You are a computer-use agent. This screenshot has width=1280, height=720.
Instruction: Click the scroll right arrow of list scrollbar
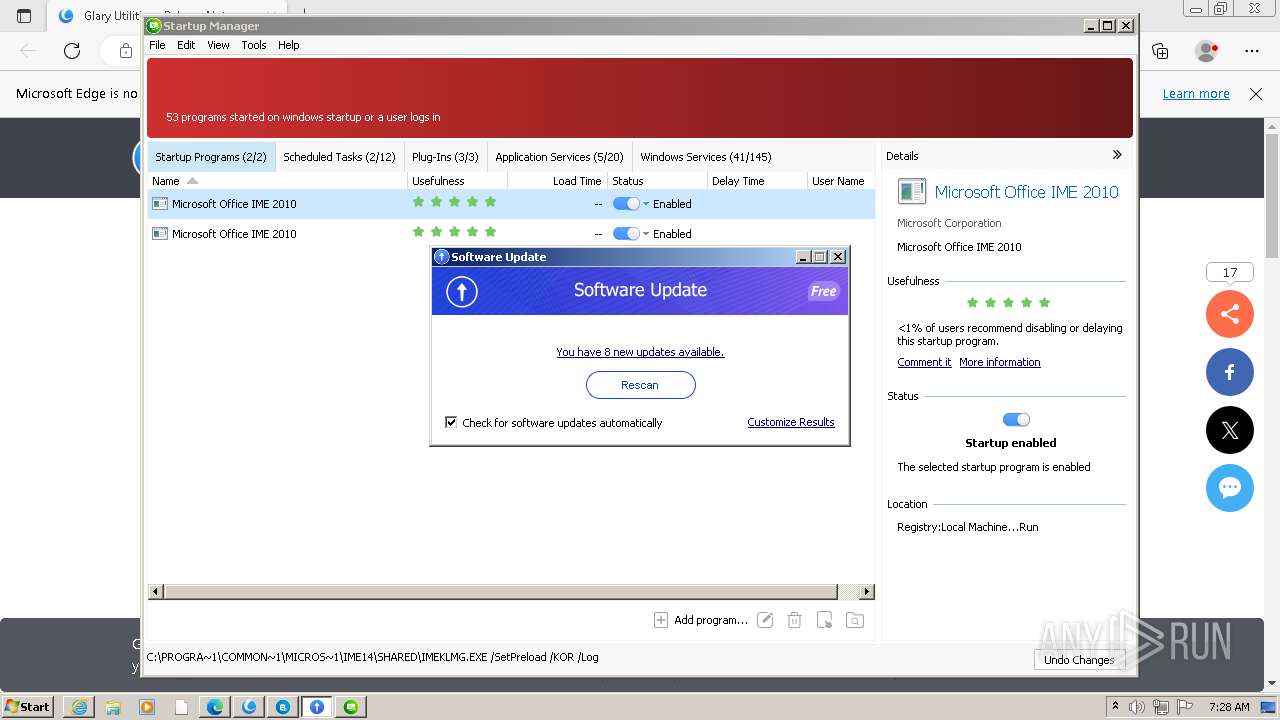[x=867, y=591]
